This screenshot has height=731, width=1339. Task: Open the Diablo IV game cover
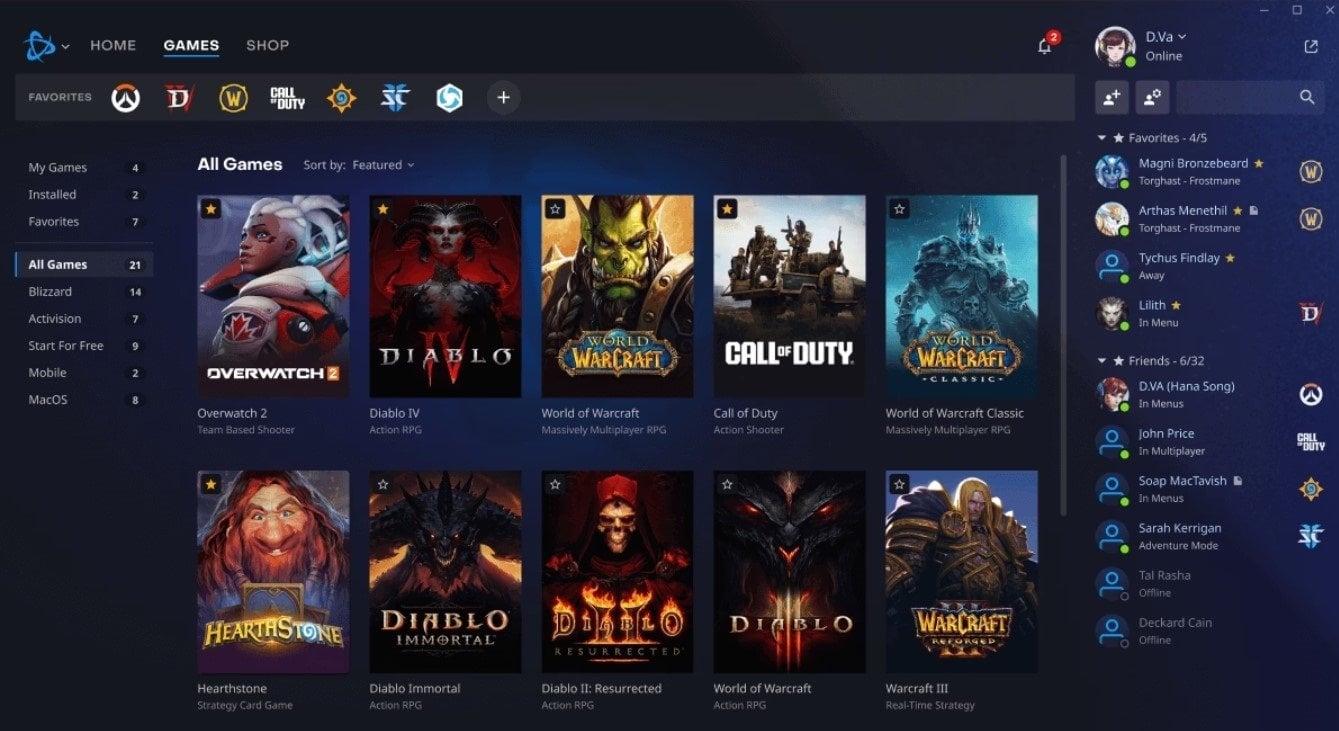445,296
